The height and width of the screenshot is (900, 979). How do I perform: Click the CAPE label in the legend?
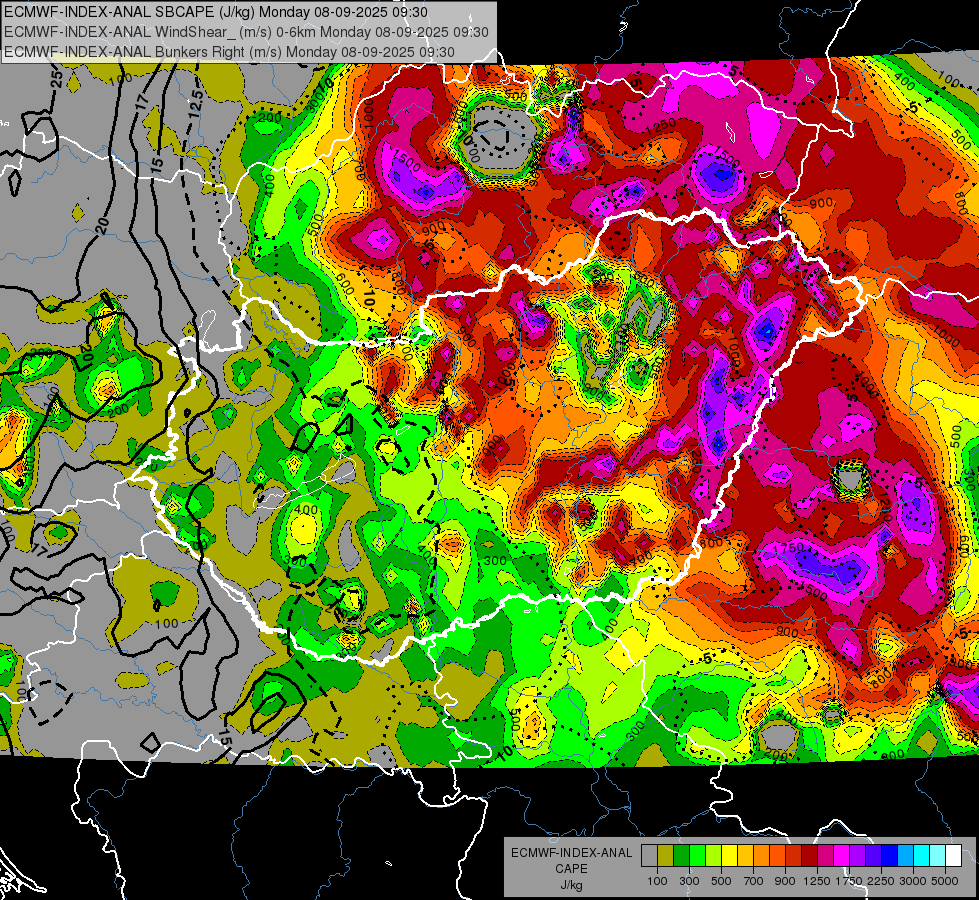tap(571, 869)
